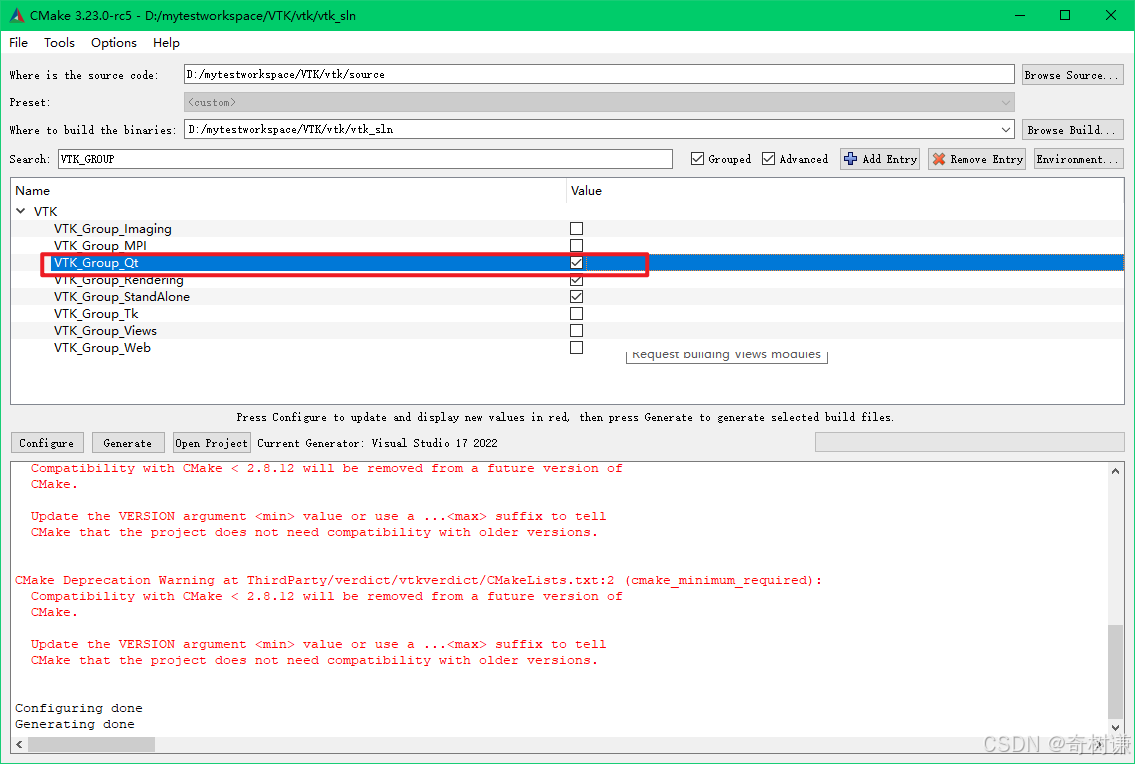Open the Help menu
The image size is (1135, 764).
[166, 43]
